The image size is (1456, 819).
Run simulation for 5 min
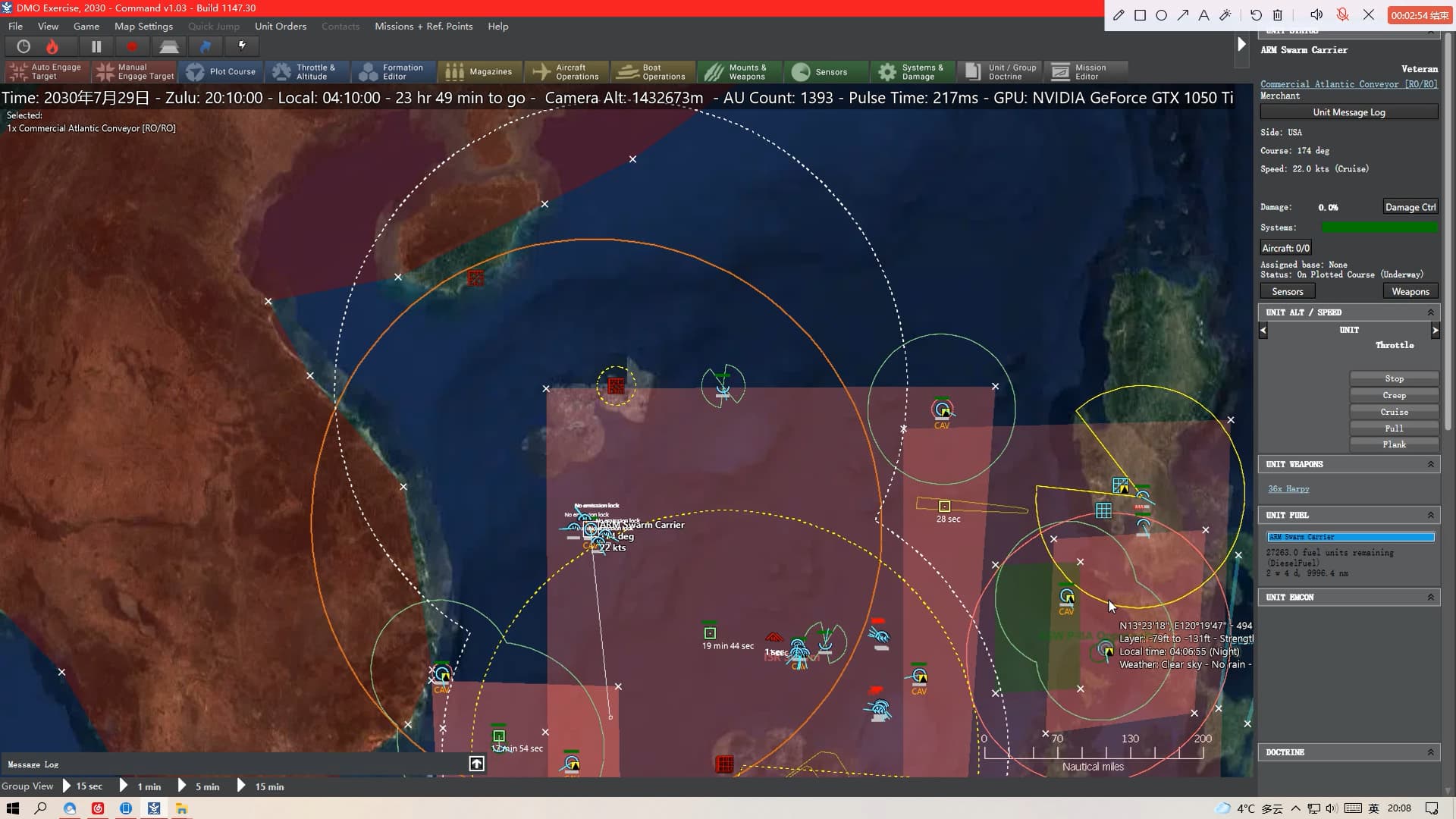point(199,786)
